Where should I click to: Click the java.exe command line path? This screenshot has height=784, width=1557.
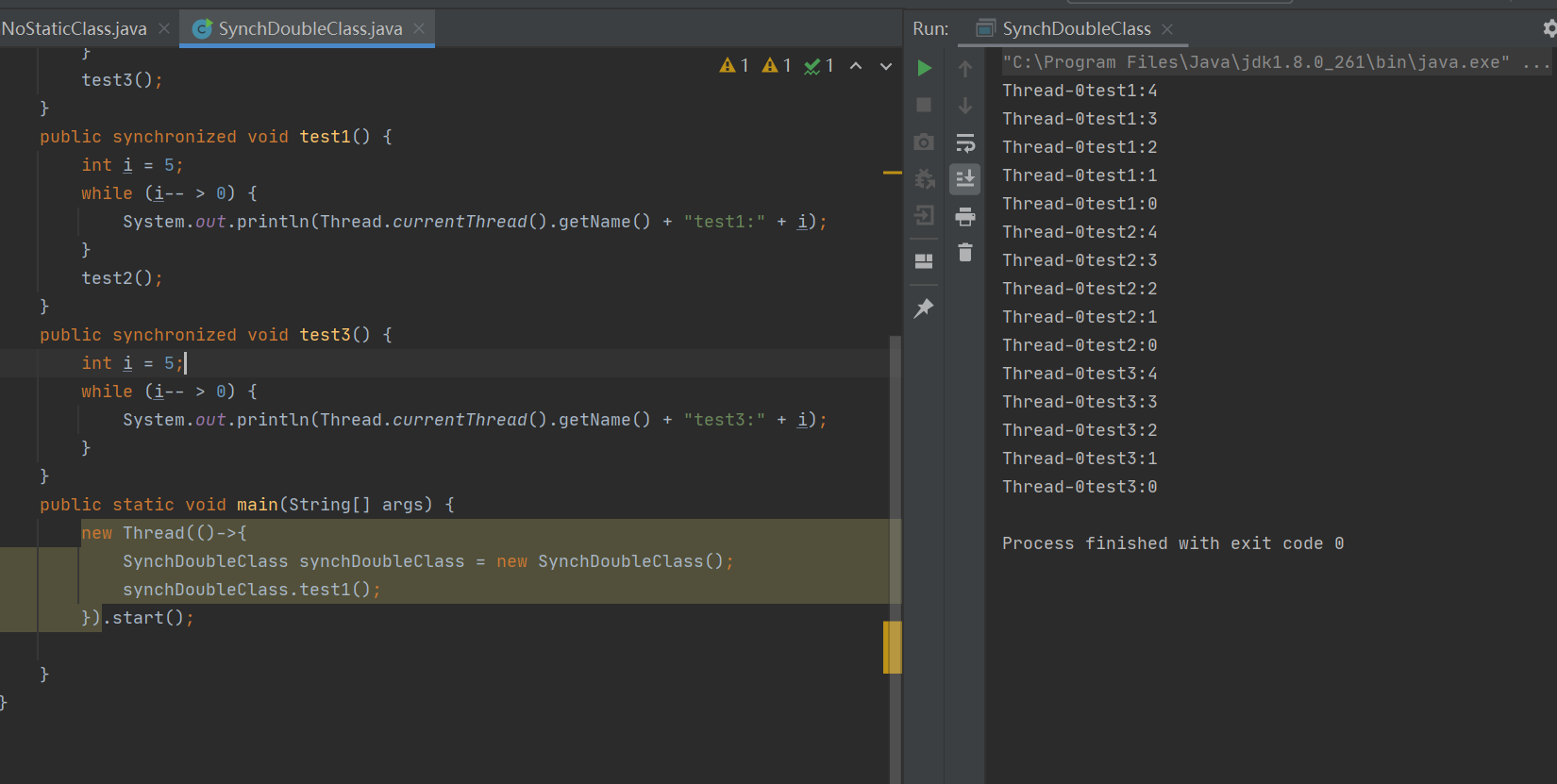pyautogui.click(x=1256, y=62)
